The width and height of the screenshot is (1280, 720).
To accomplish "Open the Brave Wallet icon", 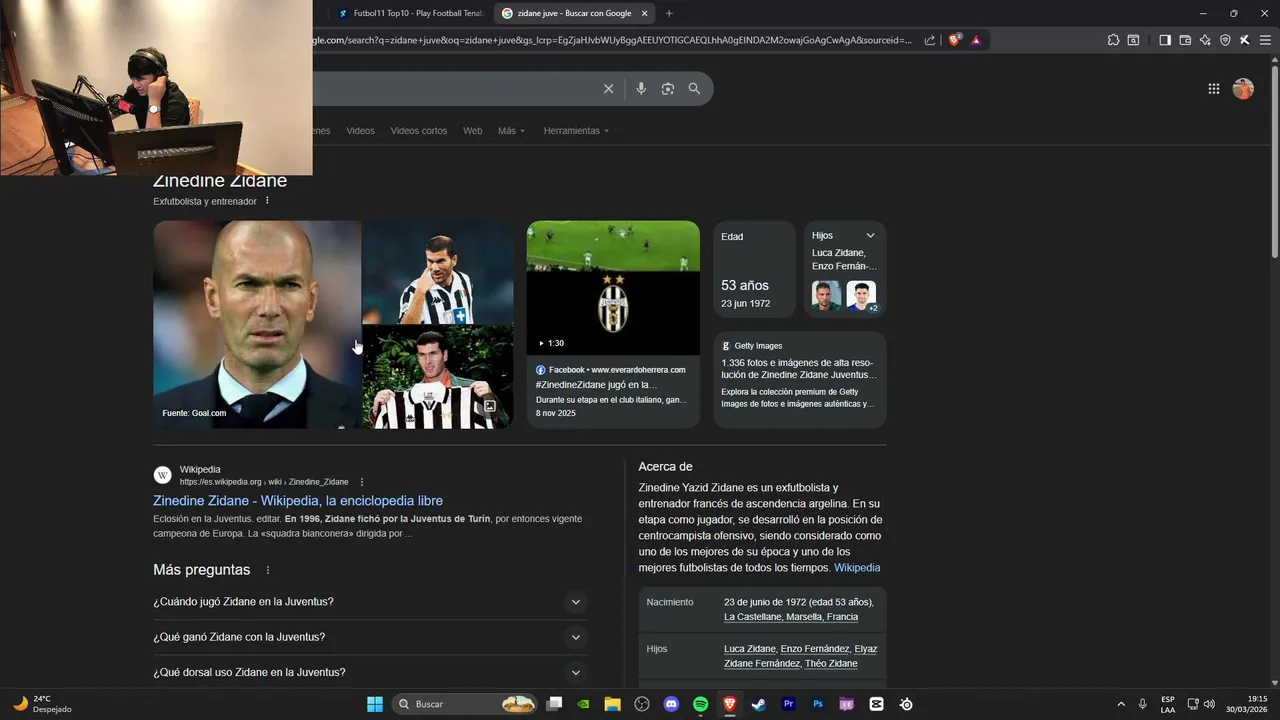I will click(1185, 40).
